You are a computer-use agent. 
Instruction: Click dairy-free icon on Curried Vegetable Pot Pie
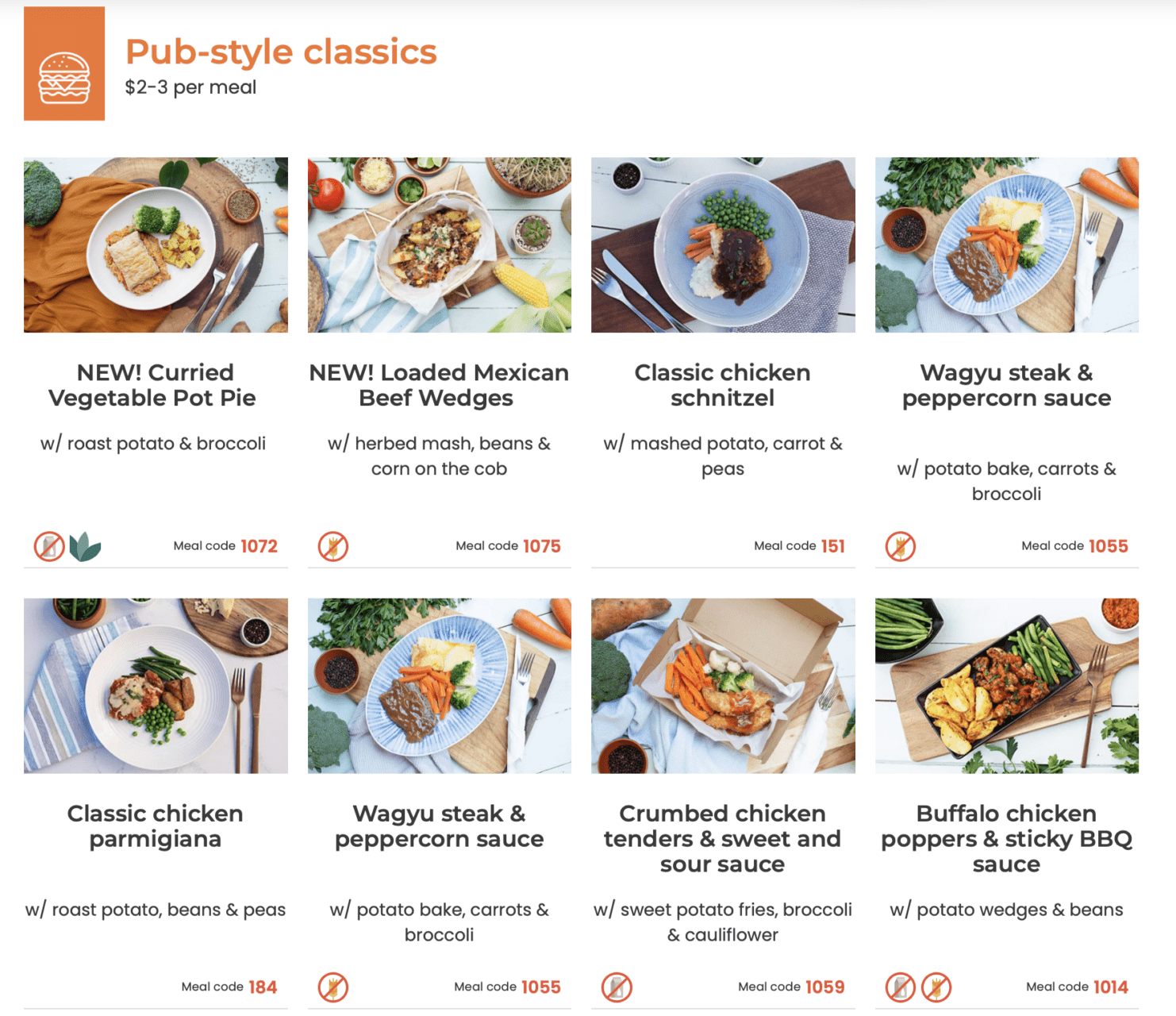coord(49,546)
